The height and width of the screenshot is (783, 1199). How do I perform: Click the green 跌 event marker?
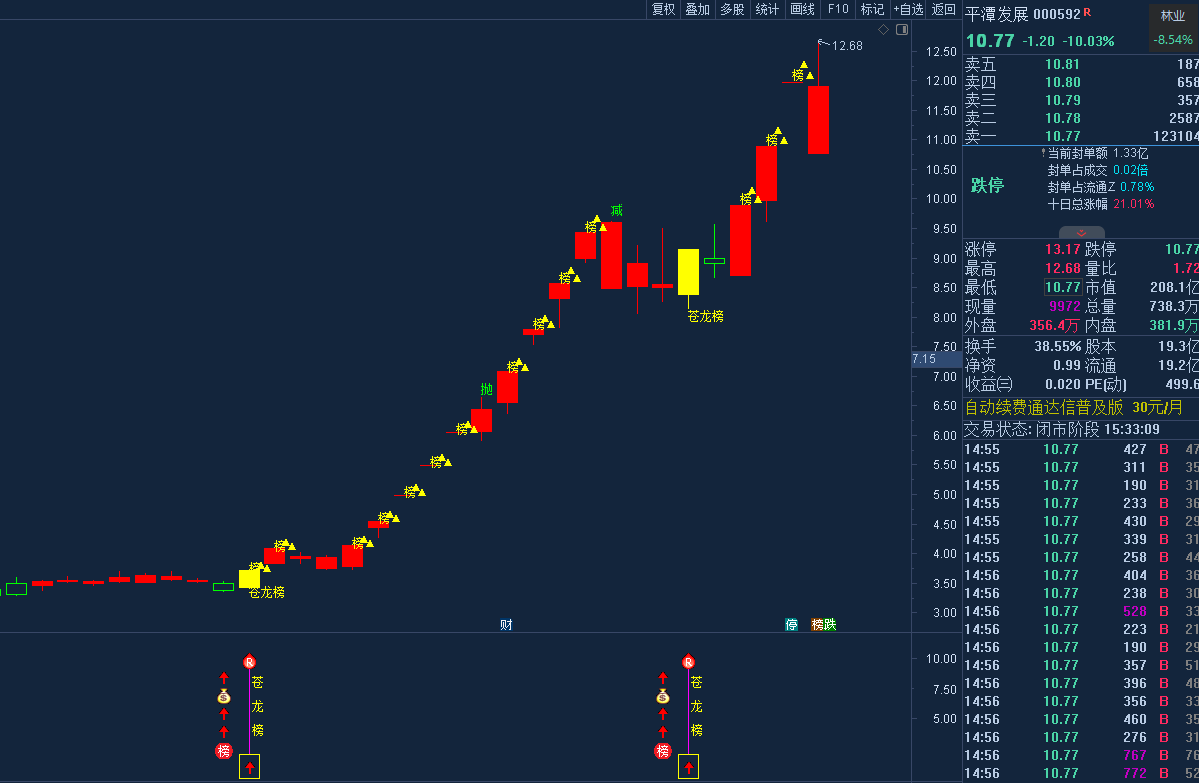coord(830,625)
